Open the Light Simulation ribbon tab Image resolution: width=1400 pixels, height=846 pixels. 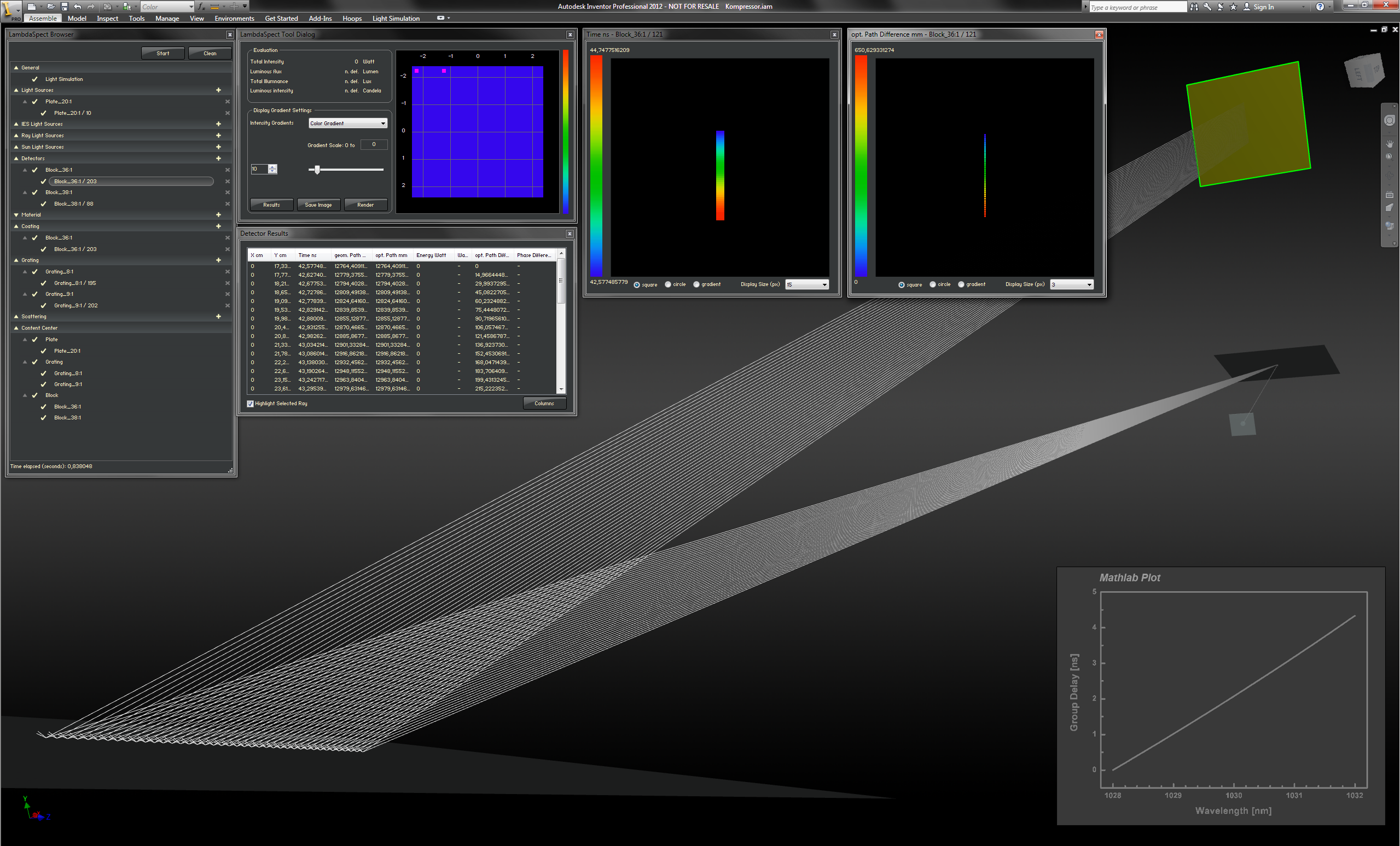pyautogui.click(x=396, y=18)
